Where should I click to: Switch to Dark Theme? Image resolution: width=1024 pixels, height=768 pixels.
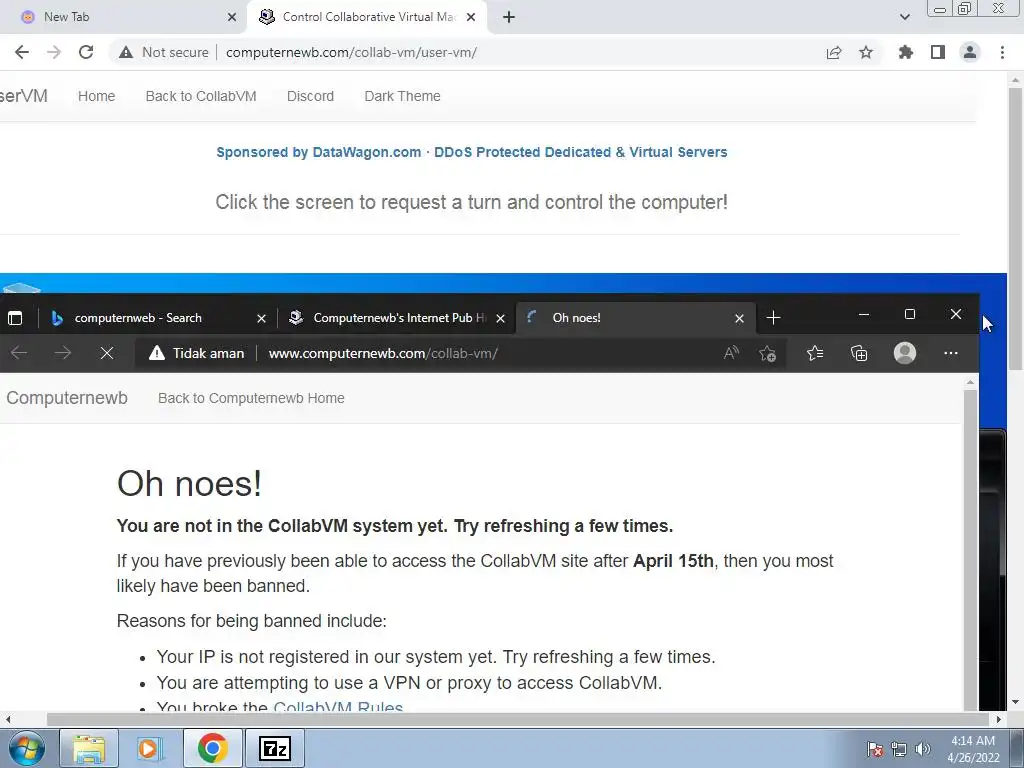pos(402,96)
